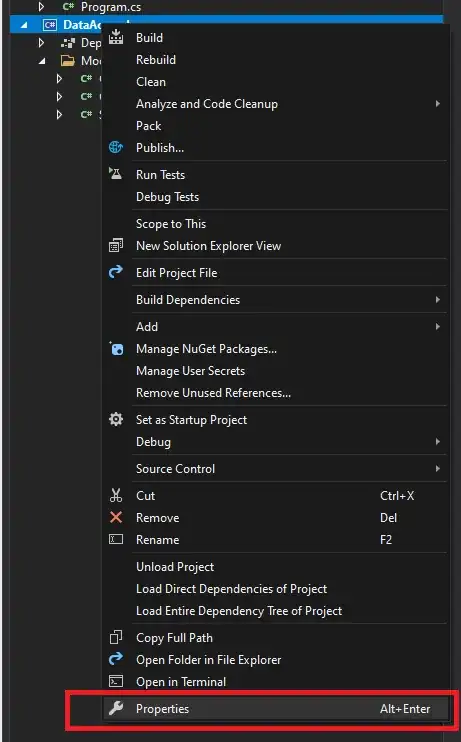Click the Set as Startup Project gear icon
Viewport: 461px width, 742px height.
[116, 419]
